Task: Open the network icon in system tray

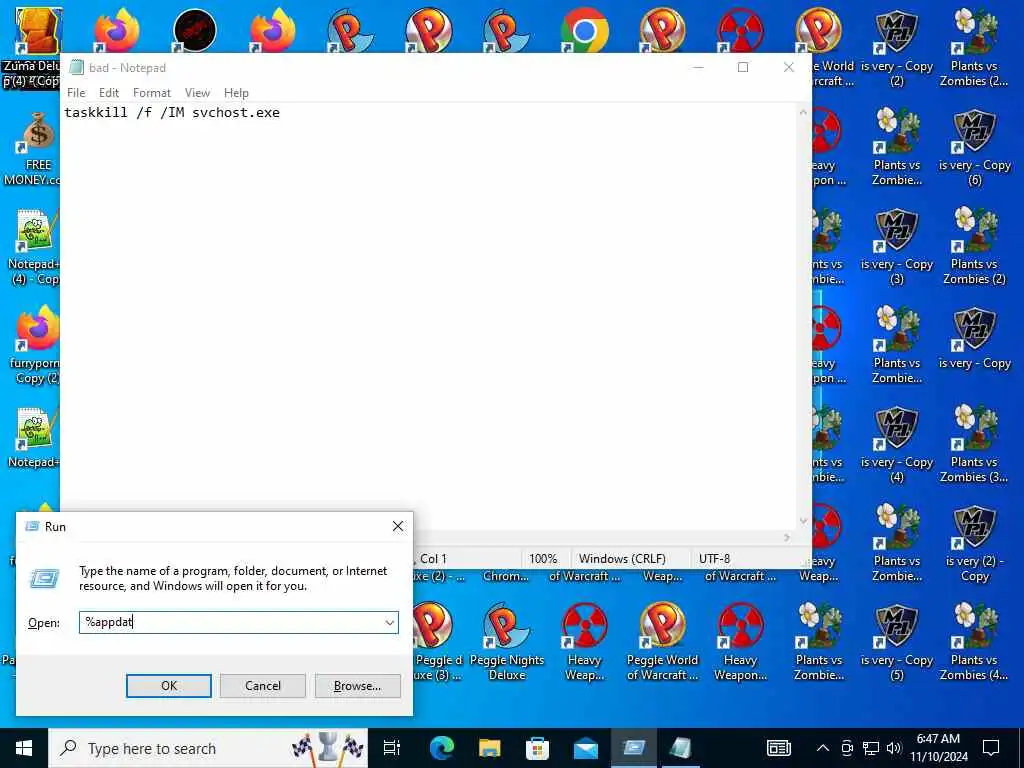Action: pyautogui.click(x=871, y=748)
